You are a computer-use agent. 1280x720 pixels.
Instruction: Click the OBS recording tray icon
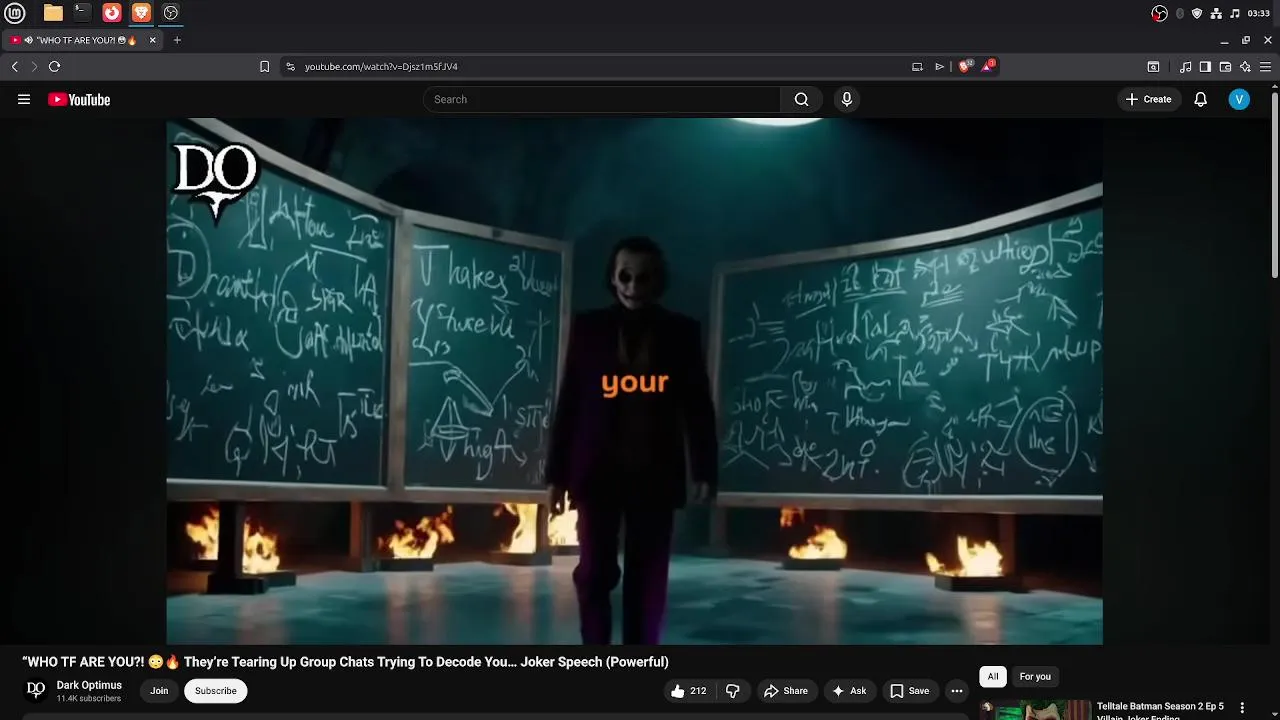click(x=1160, y=13)
